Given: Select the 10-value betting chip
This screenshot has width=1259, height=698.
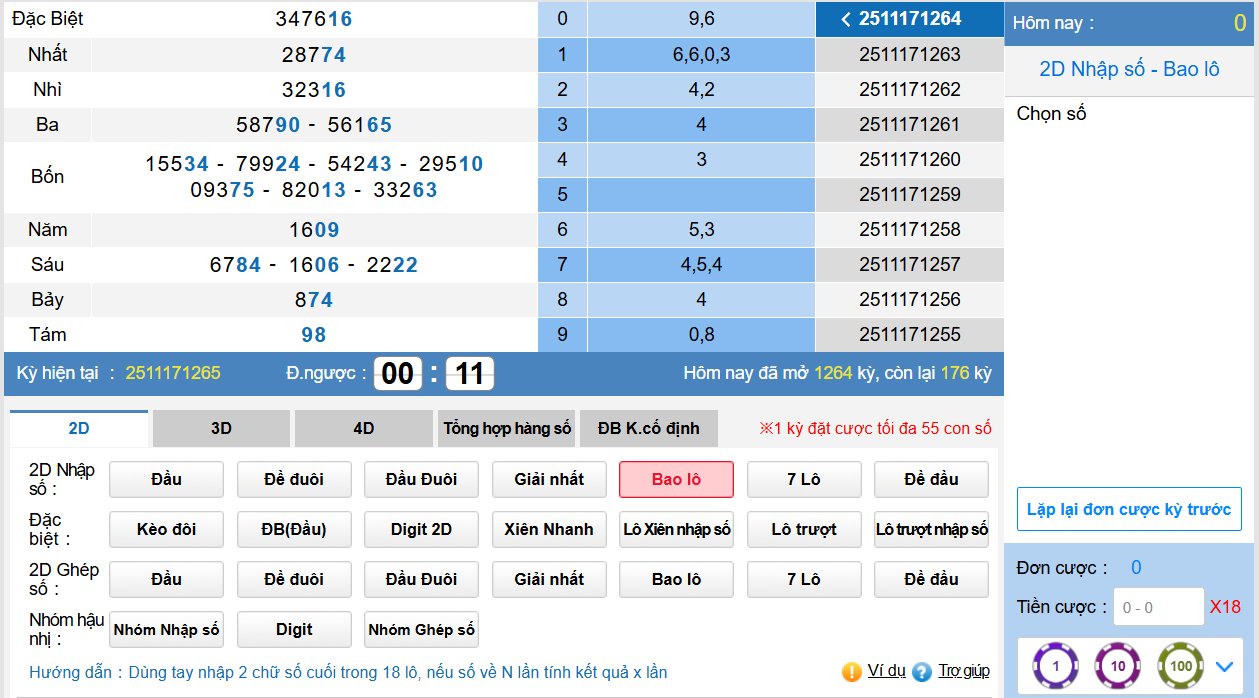Looking at the screenshot, I should click(1118, 666).
